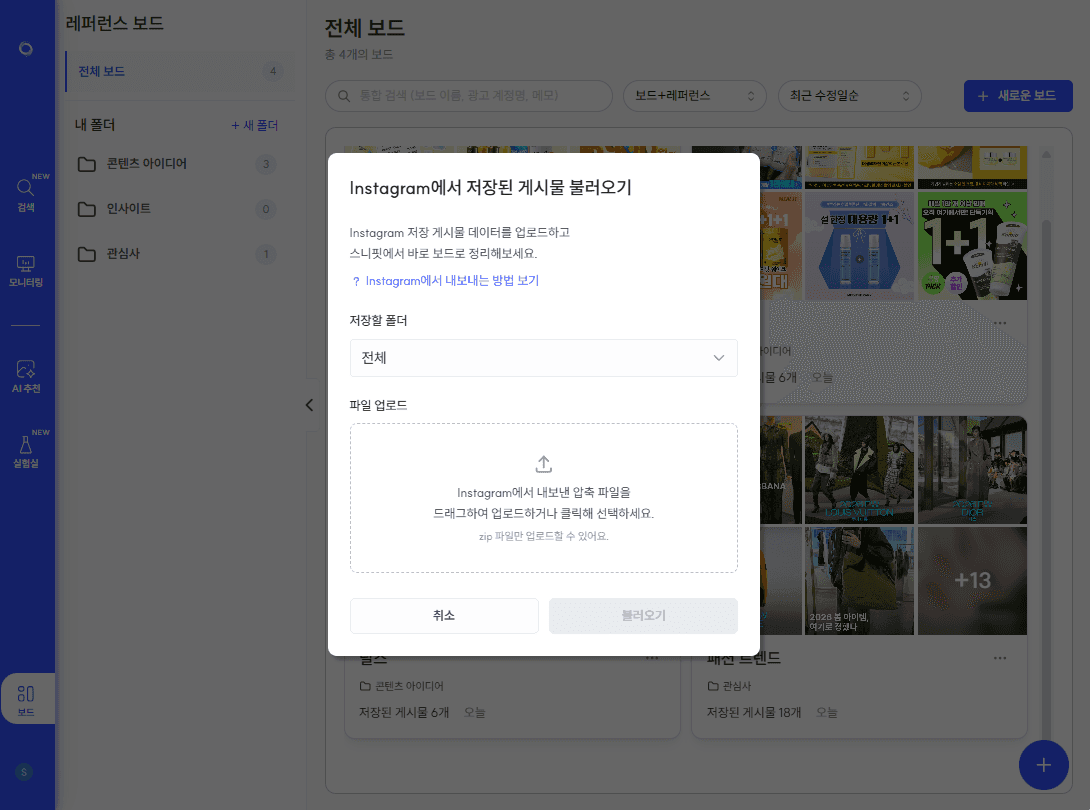Click the 패션 트렌드 board title
The image size is (1090, 810).
point(744,658)
